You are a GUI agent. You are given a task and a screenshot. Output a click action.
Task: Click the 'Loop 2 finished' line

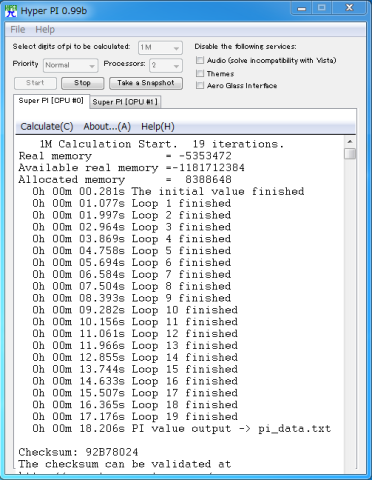132,215
